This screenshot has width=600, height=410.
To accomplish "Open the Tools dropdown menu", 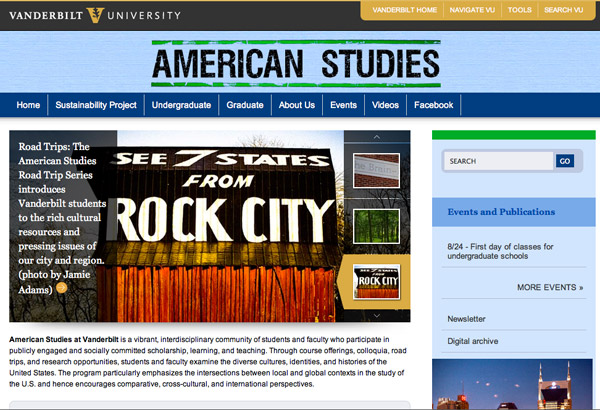I will 519,9.
